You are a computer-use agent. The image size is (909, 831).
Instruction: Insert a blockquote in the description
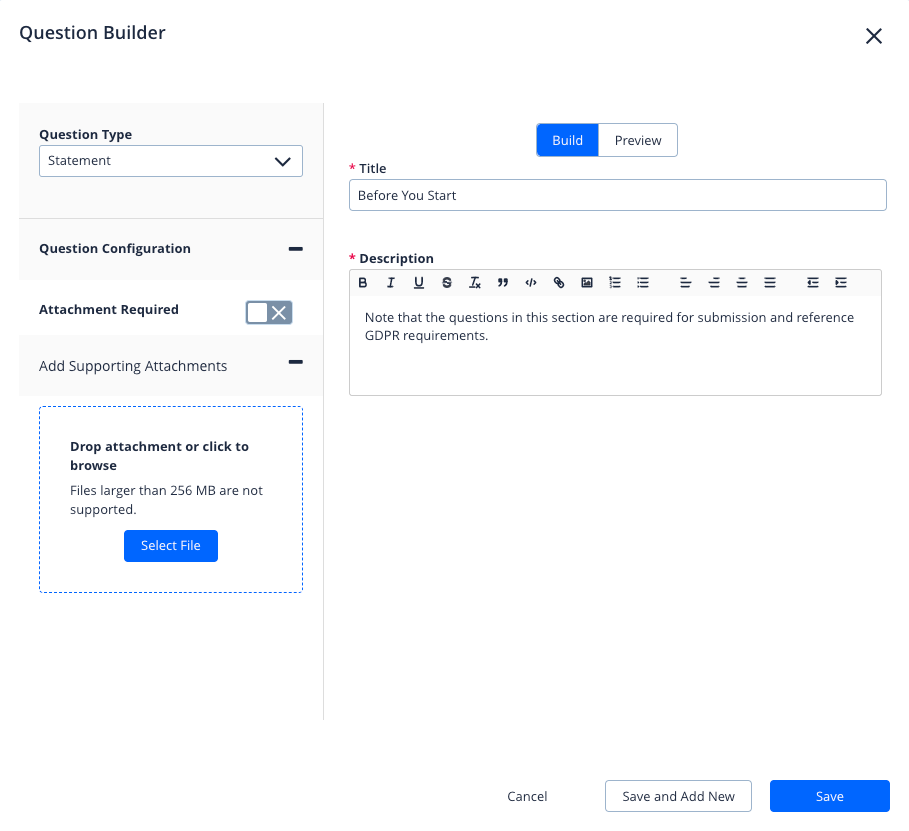(x=503, y=283)
